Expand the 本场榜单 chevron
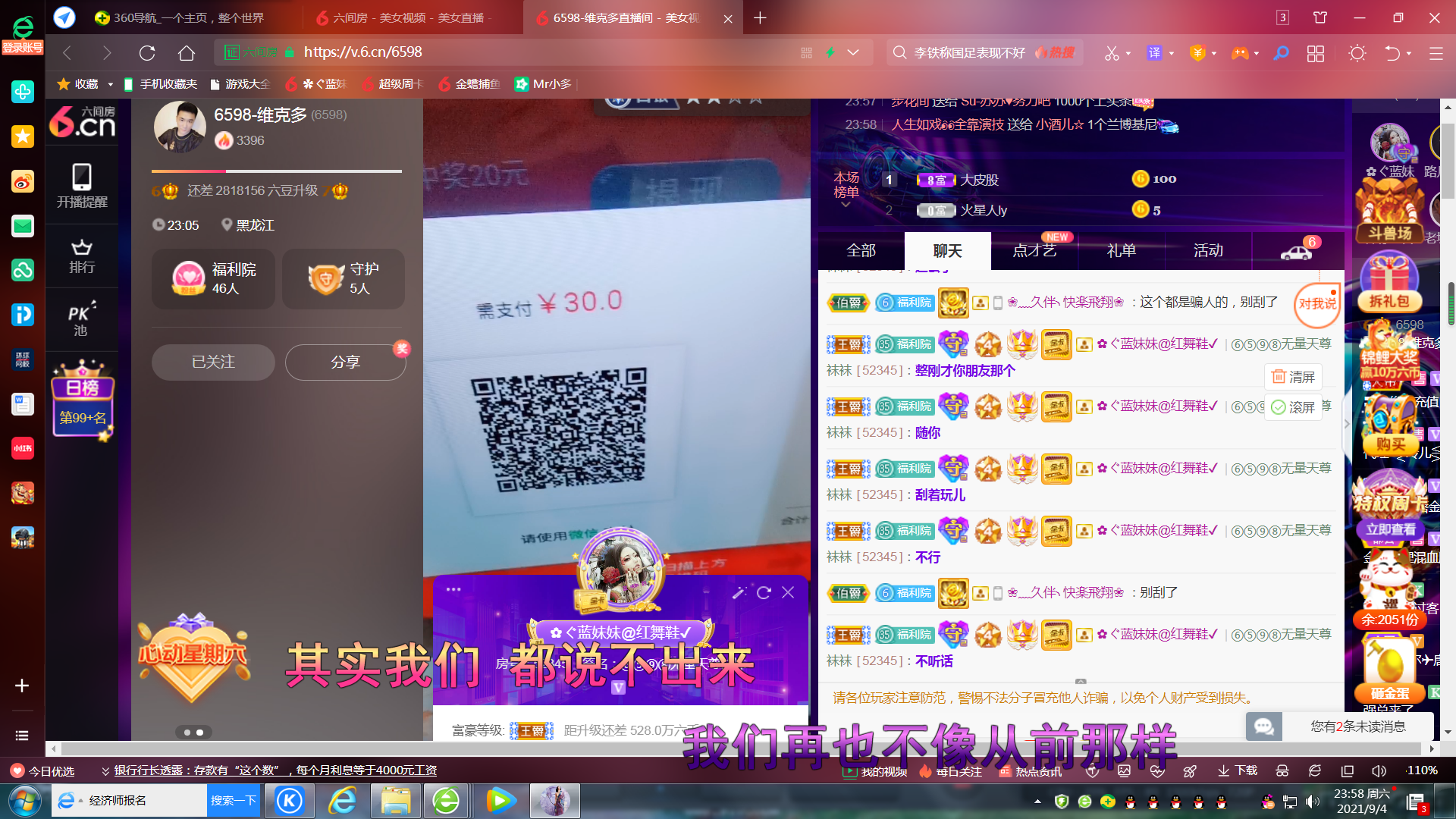The image size is (1456, 819). [x=846, y=205]
